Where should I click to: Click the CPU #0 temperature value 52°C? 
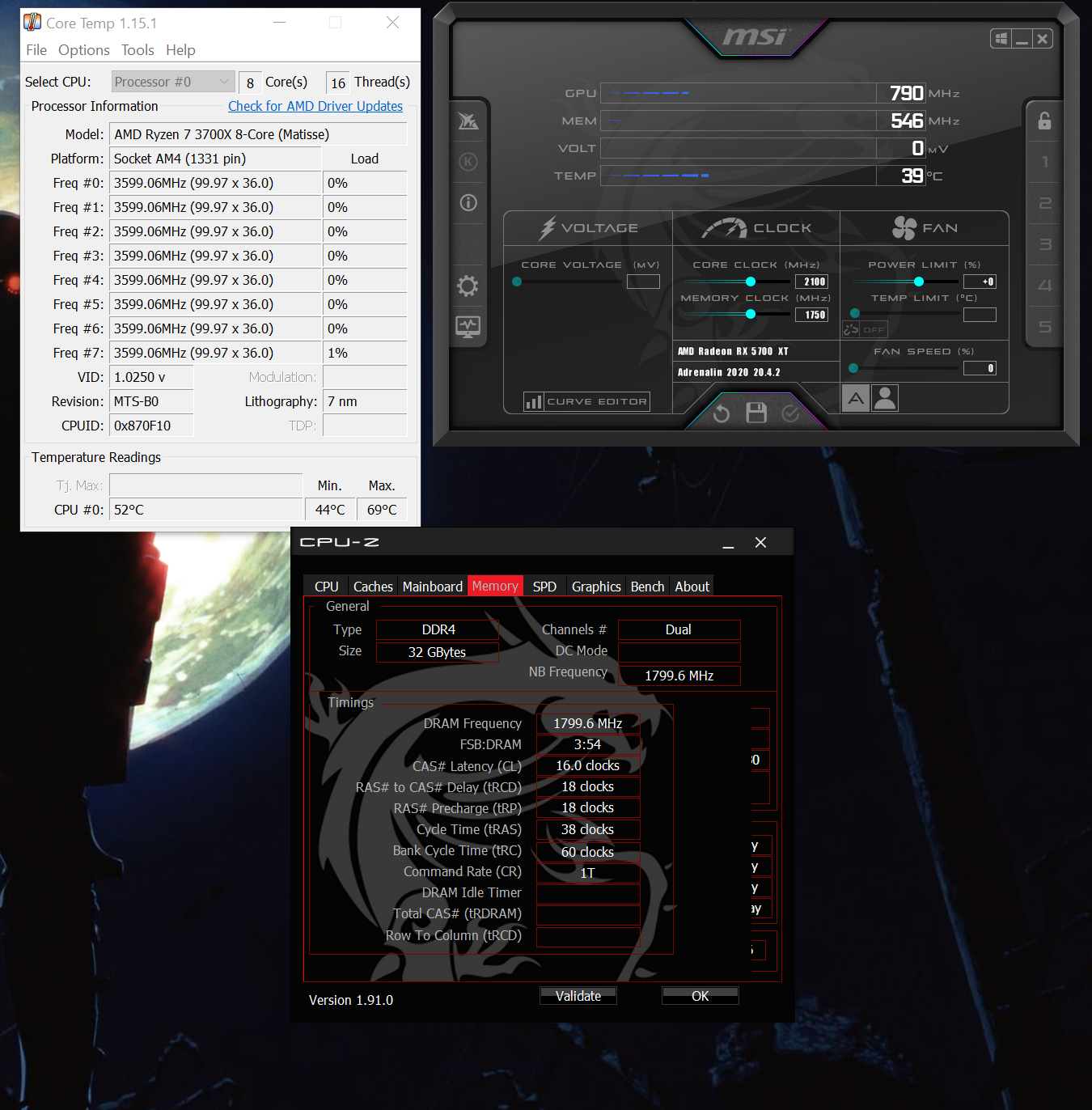click(x=205, y=510)
